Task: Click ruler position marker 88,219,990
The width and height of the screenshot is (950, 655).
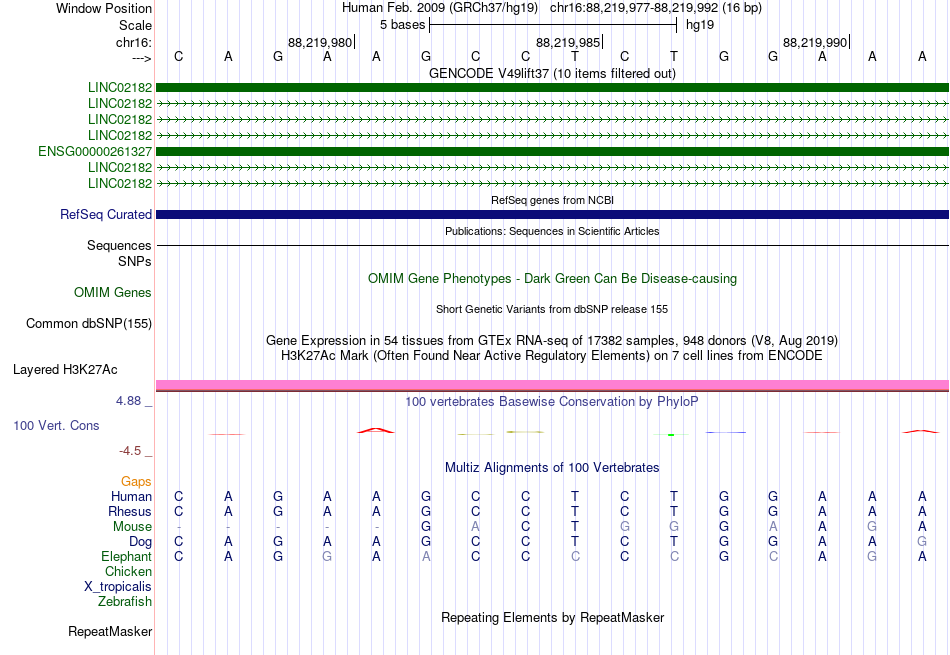Action: 815,42
